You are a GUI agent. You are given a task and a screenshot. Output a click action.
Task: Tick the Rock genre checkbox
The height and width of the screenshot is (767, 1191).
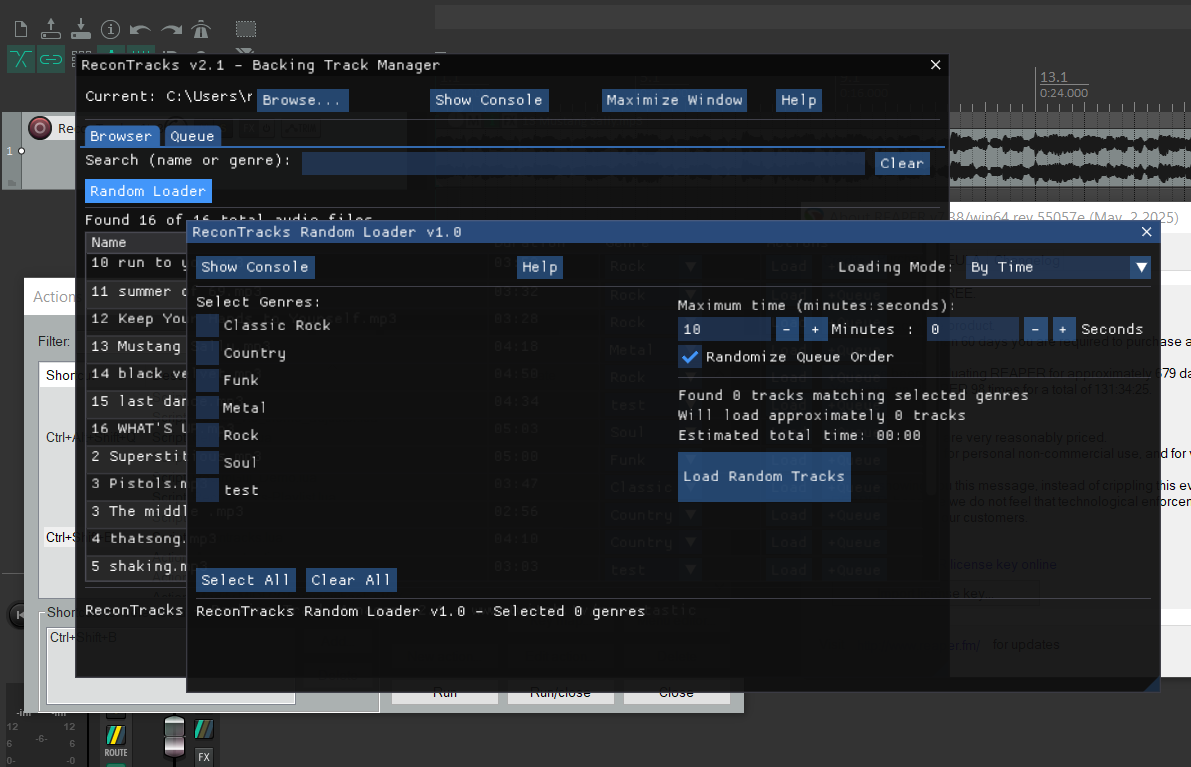207,435
